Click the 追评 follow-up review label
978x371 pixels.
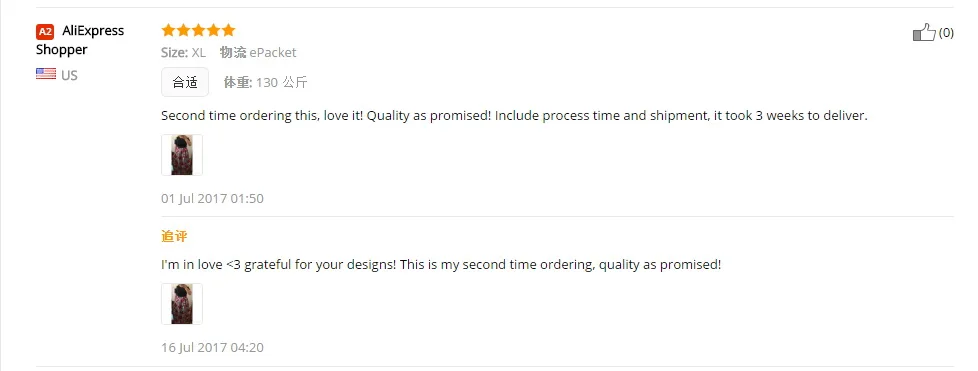coord(174,236)
